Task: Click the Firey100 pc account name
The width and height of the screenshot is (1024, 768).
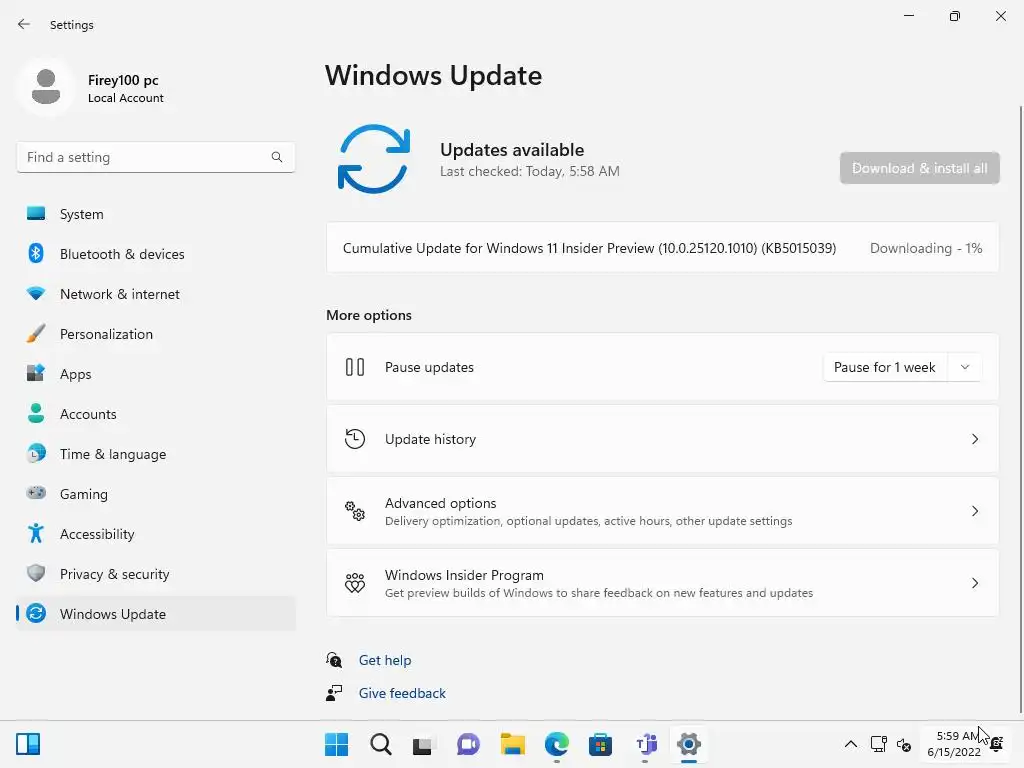Action: point(123,80)
